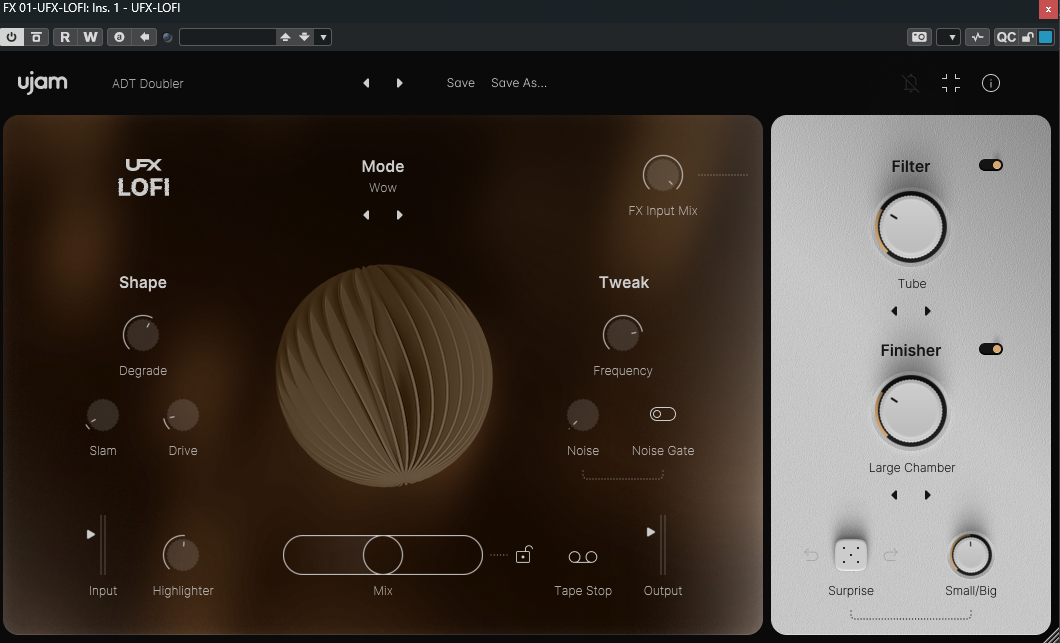Click the Save preset button
This screenshot has height=643, width=1060.
pyautogui.click(x=460, y=83)
